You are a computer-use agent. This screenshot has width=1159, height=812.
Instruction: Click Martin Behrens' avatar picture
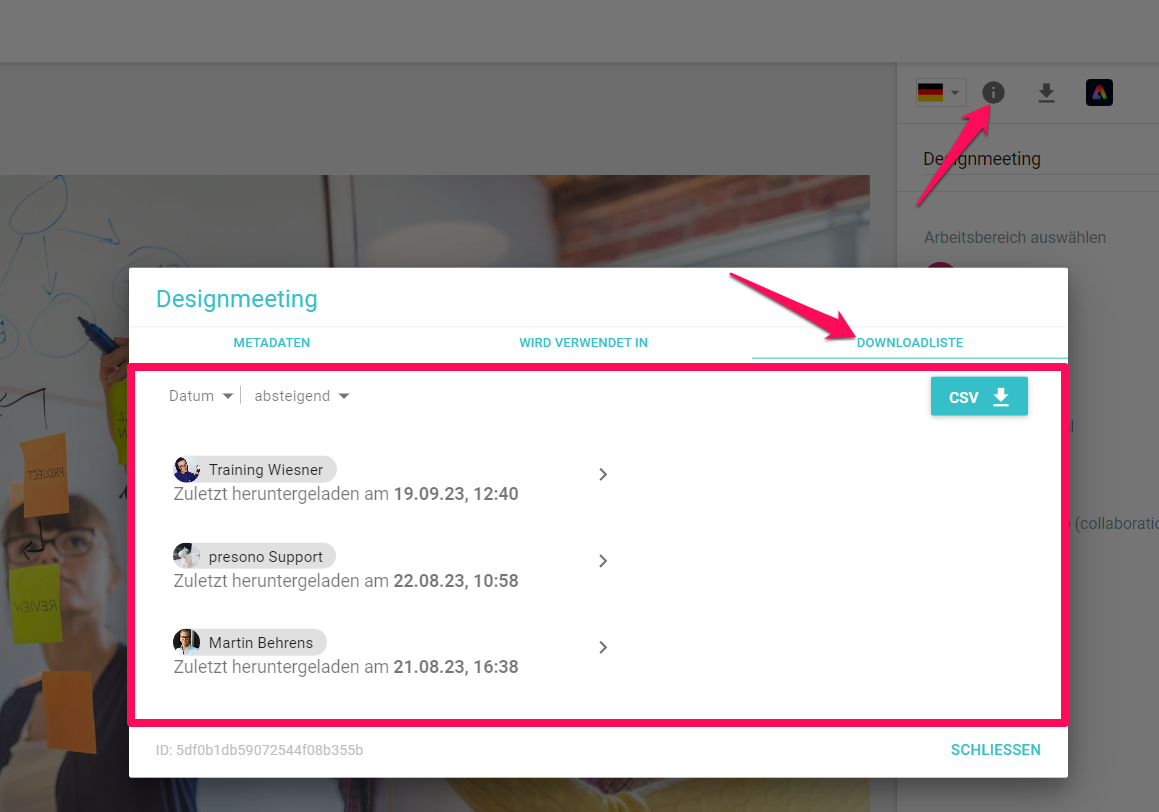187,642
